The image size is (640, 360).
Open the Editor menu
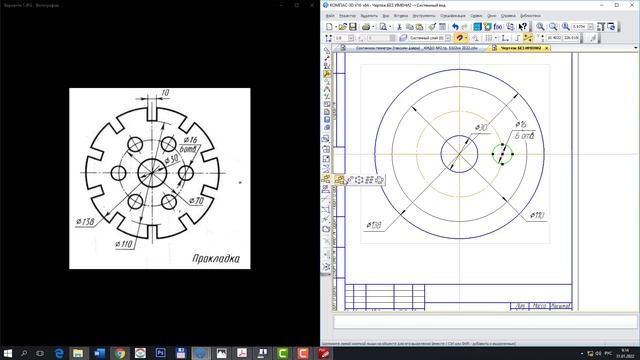pos(347,16)
